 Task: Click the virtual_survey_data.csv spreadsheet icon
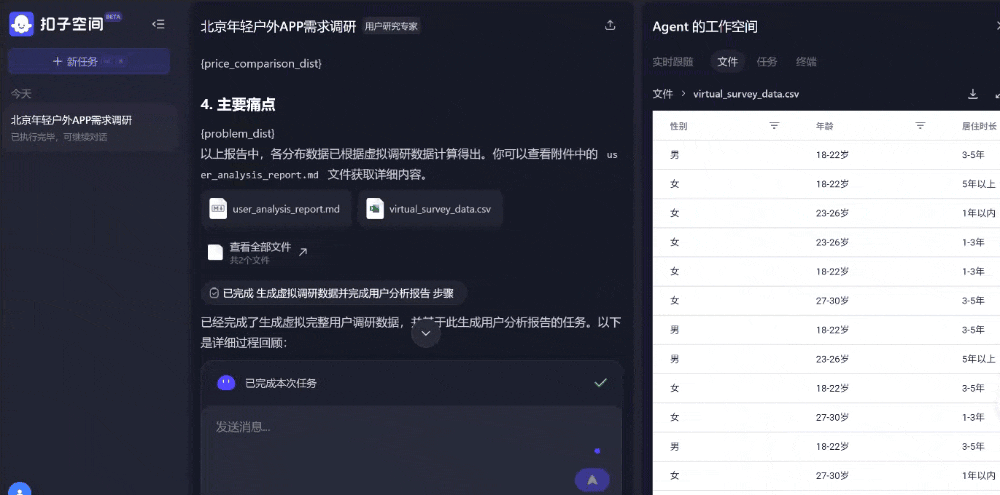(375, 209)
